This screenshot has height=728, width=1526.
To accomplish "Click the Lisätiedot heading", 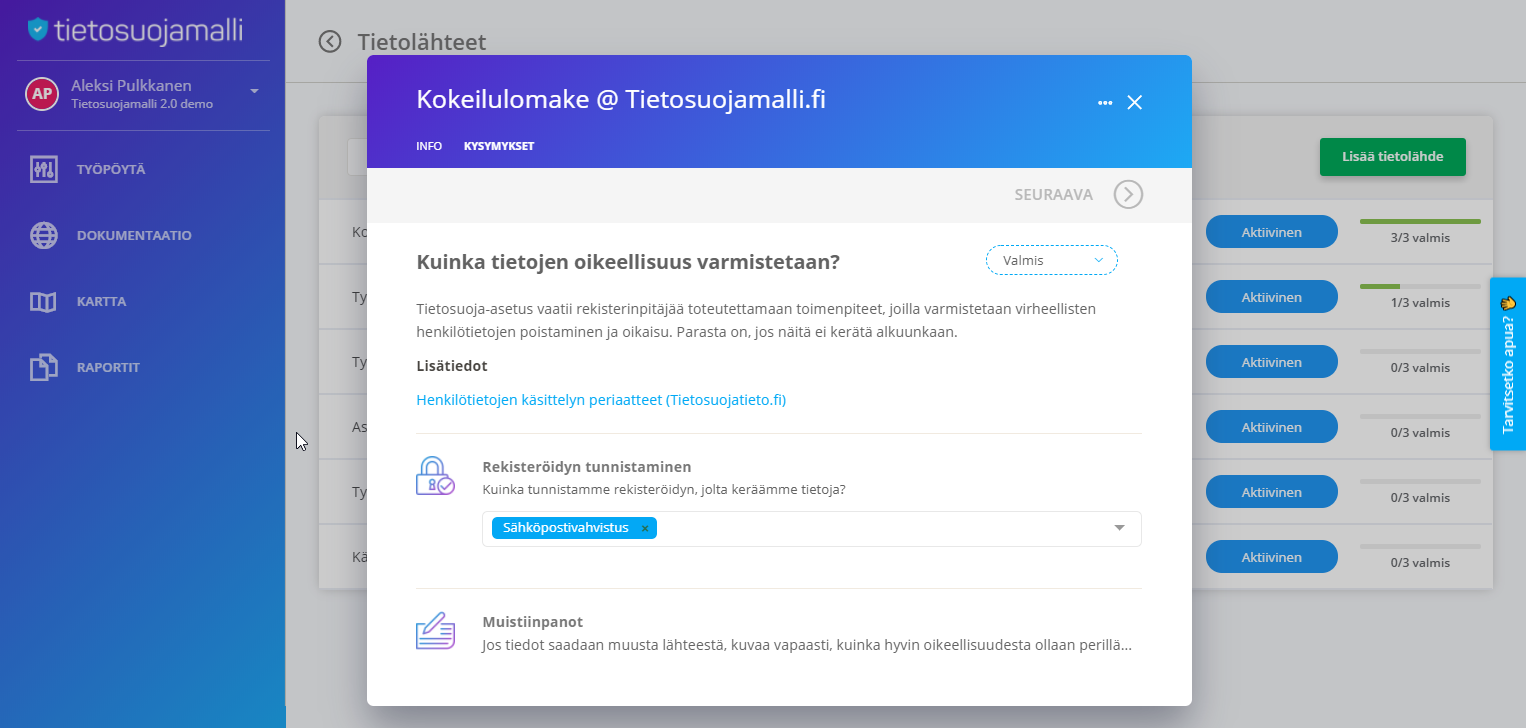I will [452, 366].
